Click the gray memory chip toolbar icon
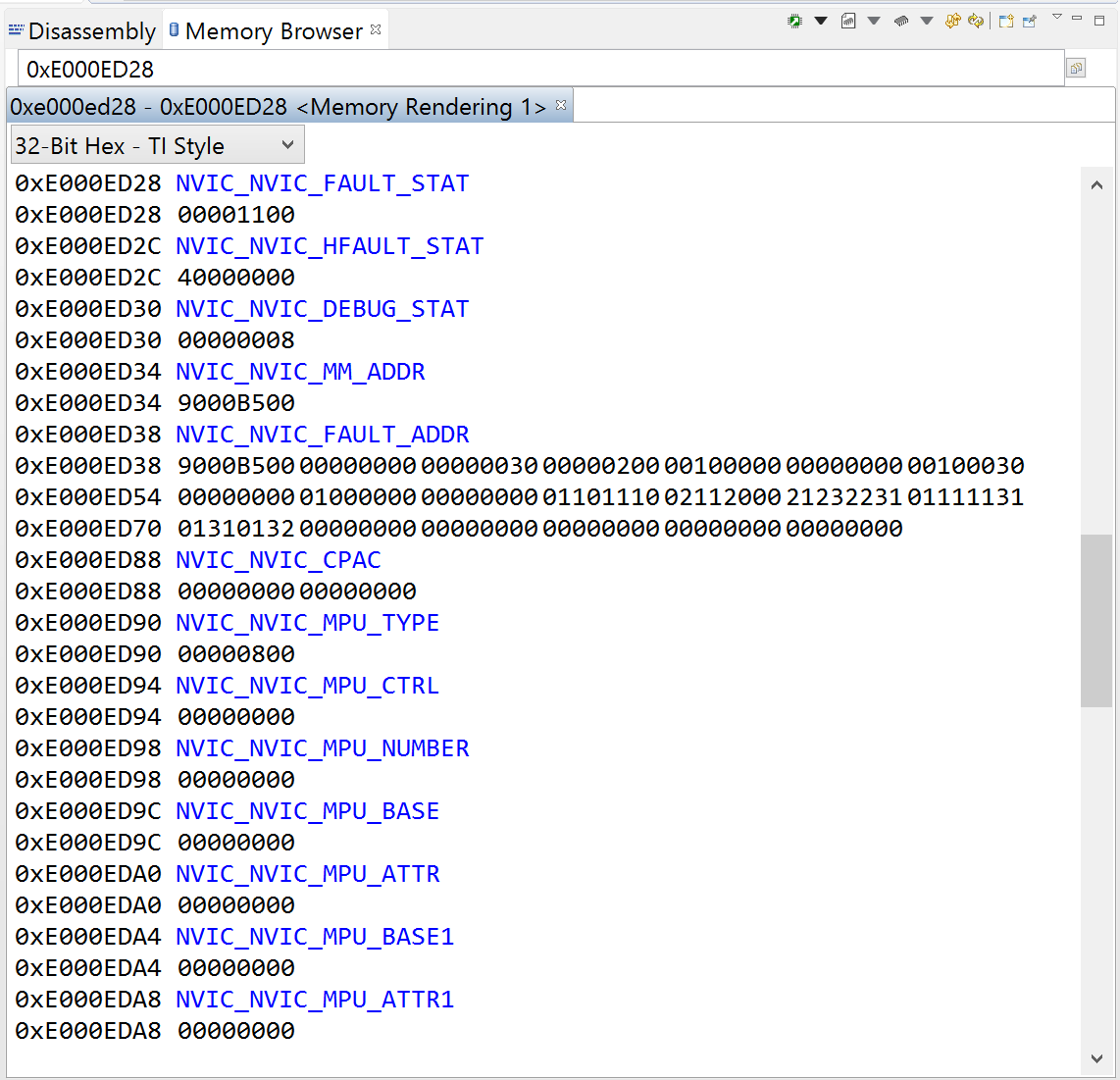1120x1080 pixels. [901, 22]
